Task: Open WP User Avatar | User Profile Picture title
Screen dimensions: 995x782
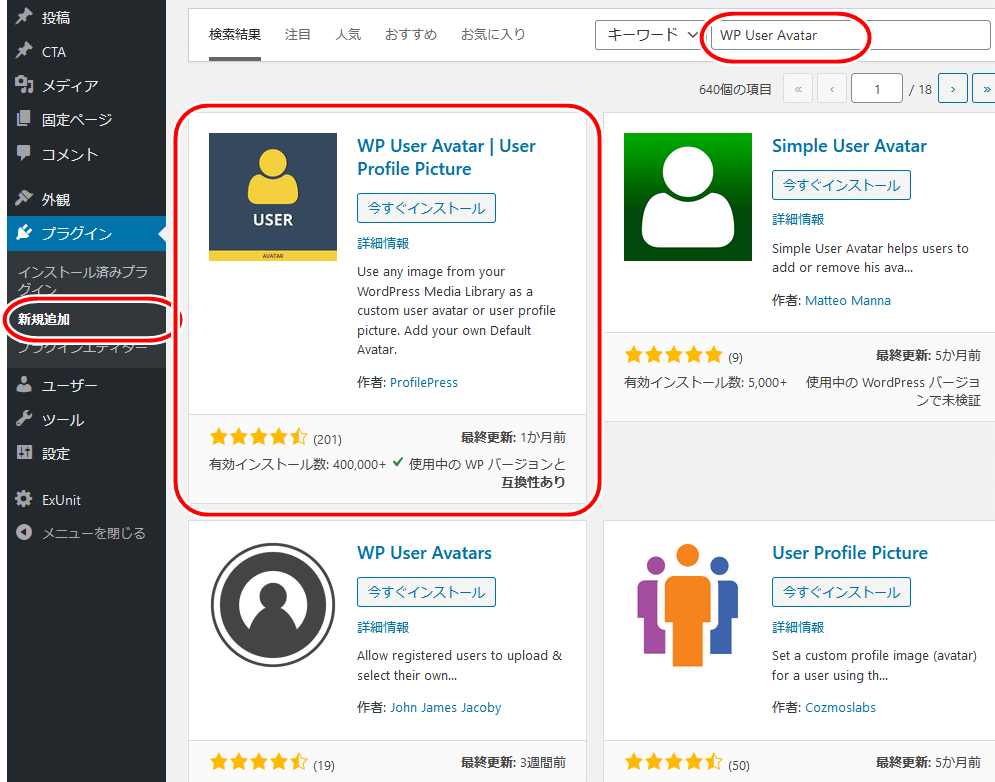Action: point(446,157)
